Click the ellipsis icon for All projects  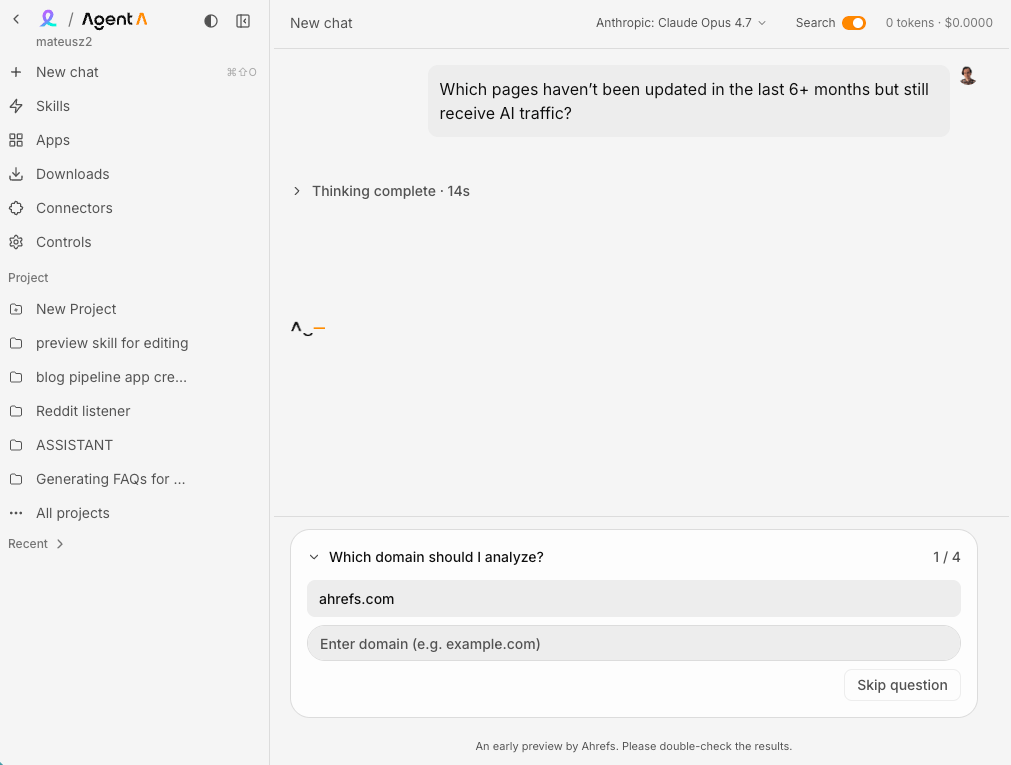16,513
